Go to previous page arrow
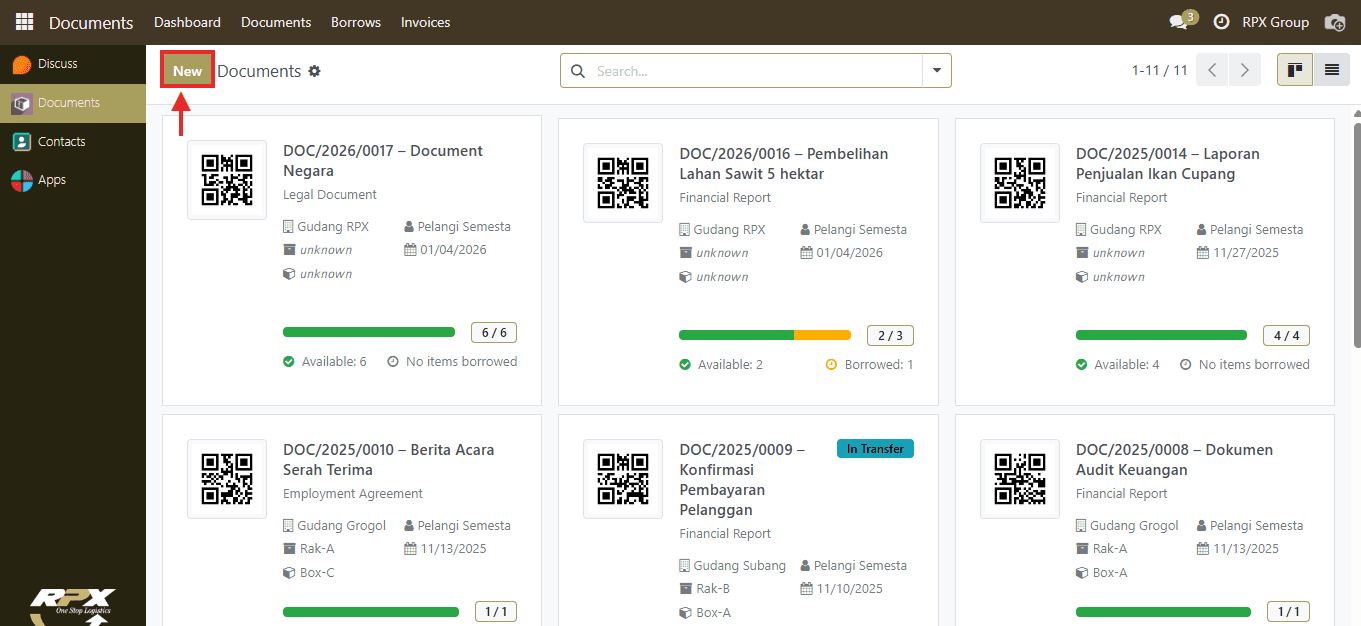This screenshot has width=1361, height=626. tap(1212, 70)
